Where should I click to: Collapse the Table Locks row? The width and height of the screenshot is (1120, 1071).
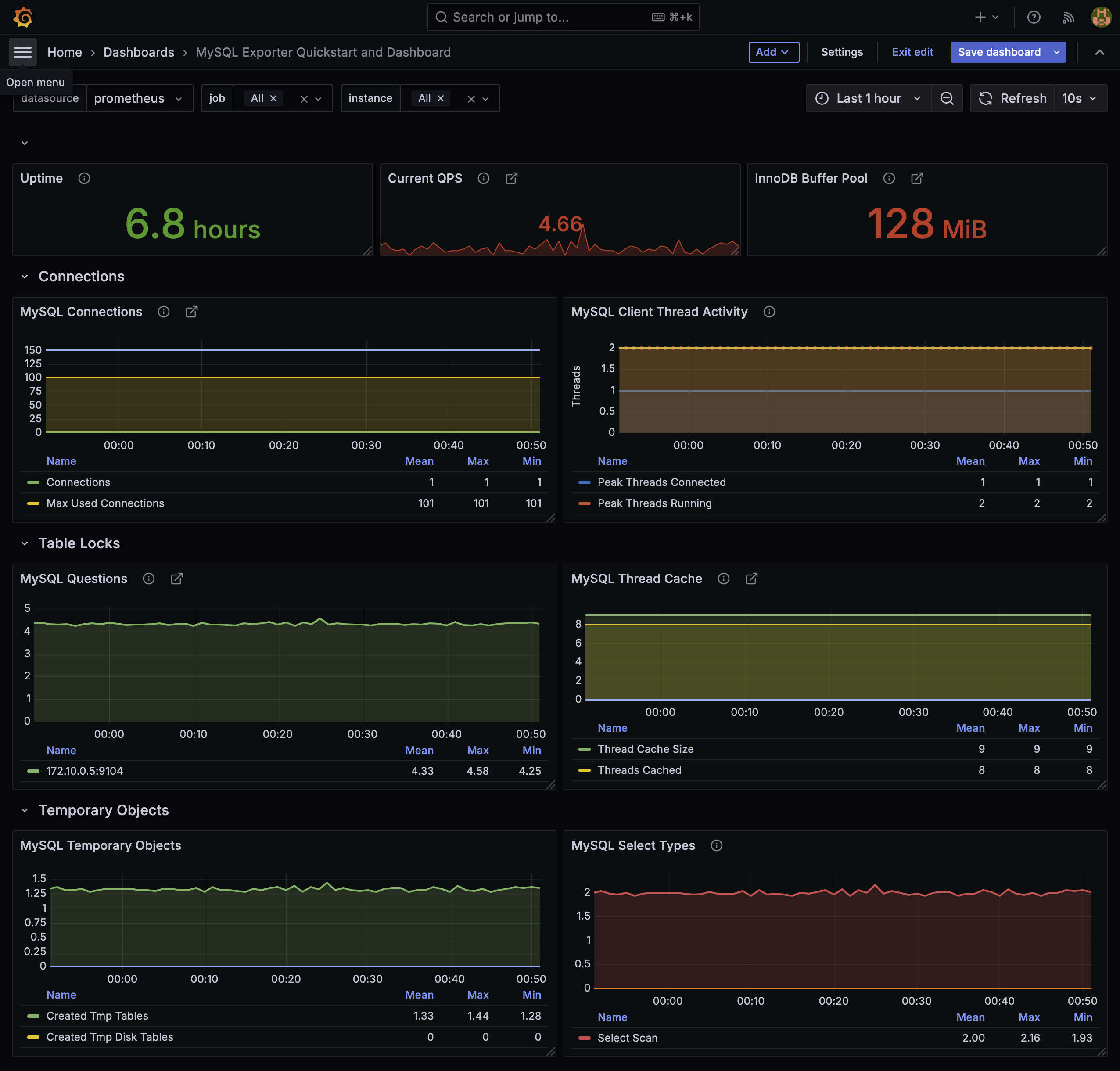[x=25, y=543]
